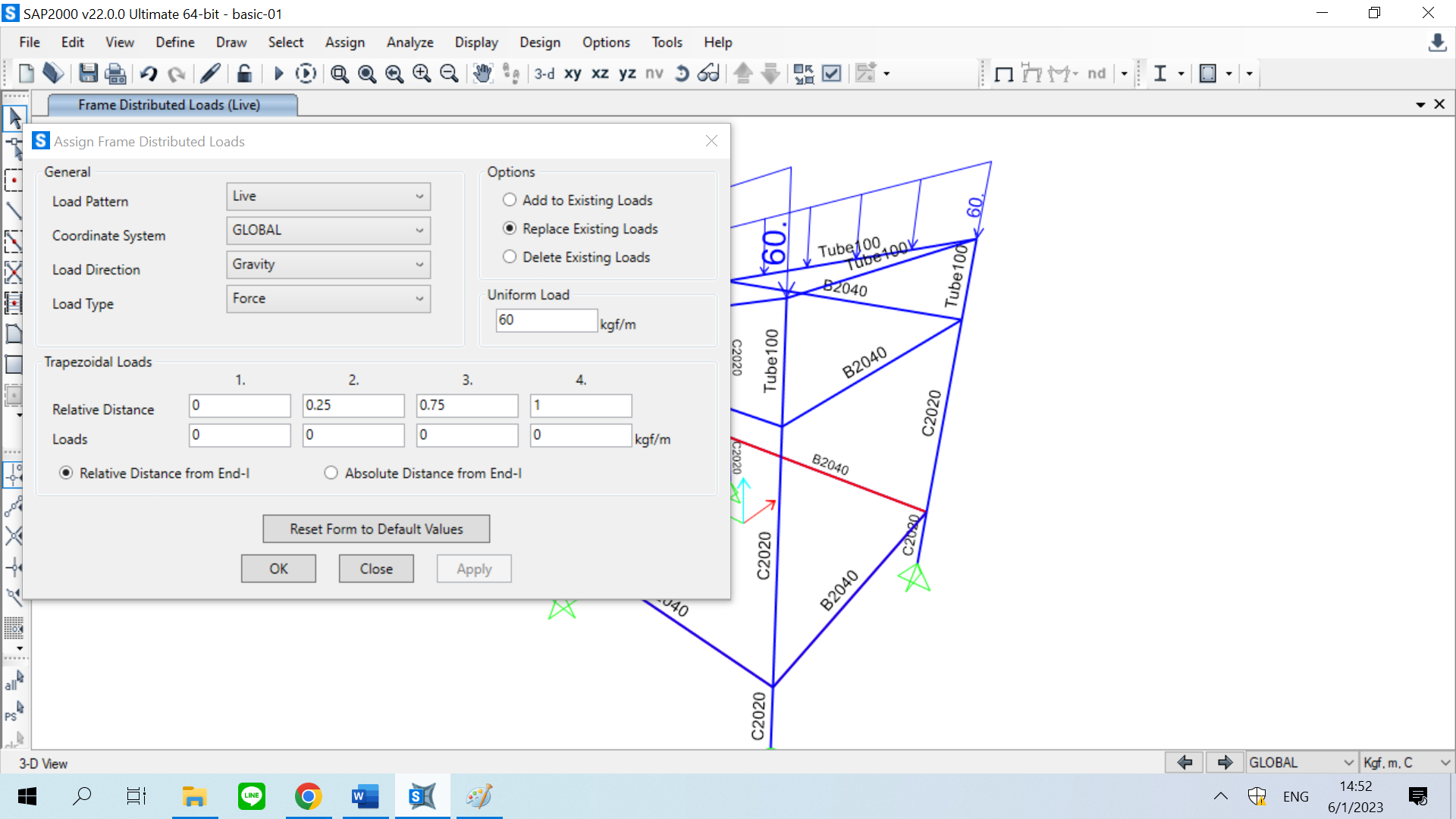This screenshot has height=819, width=1456.
Task: Open the Assign menu
Action: (344, 42)
